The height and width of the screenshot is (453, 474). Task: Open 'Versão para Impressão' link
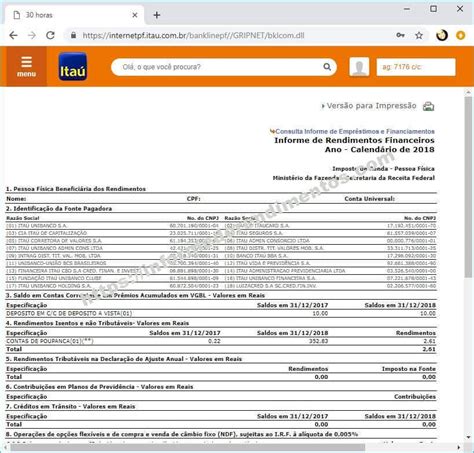tap(371, 106)
